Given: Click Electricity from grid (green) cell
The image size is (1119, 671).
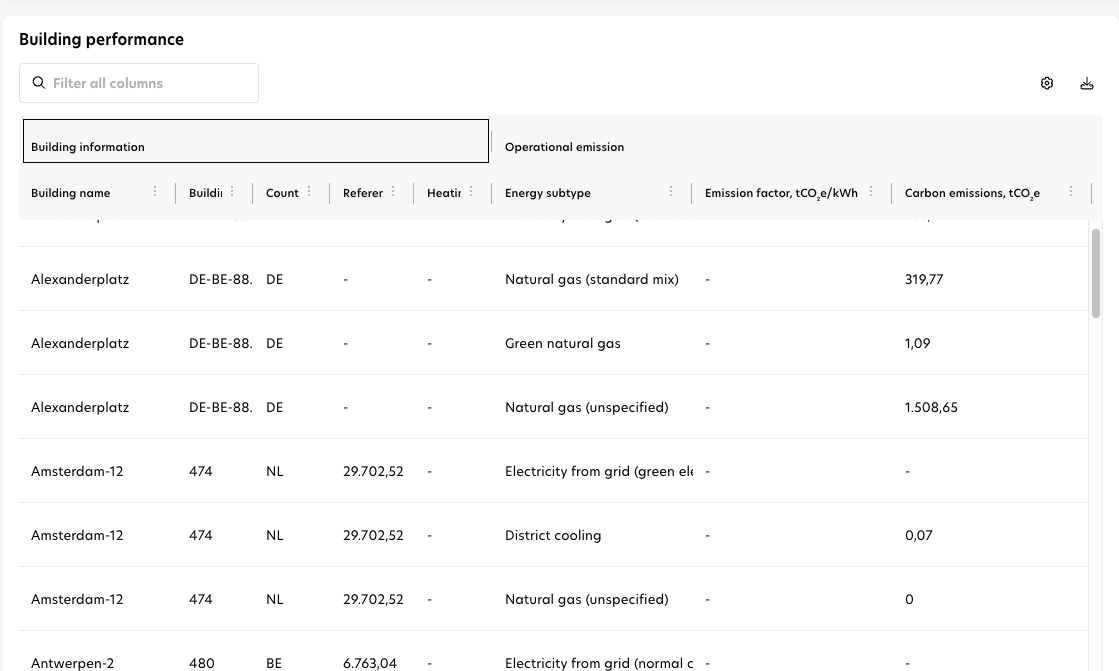Looking at the screenshot, I should tap(598, 471).
